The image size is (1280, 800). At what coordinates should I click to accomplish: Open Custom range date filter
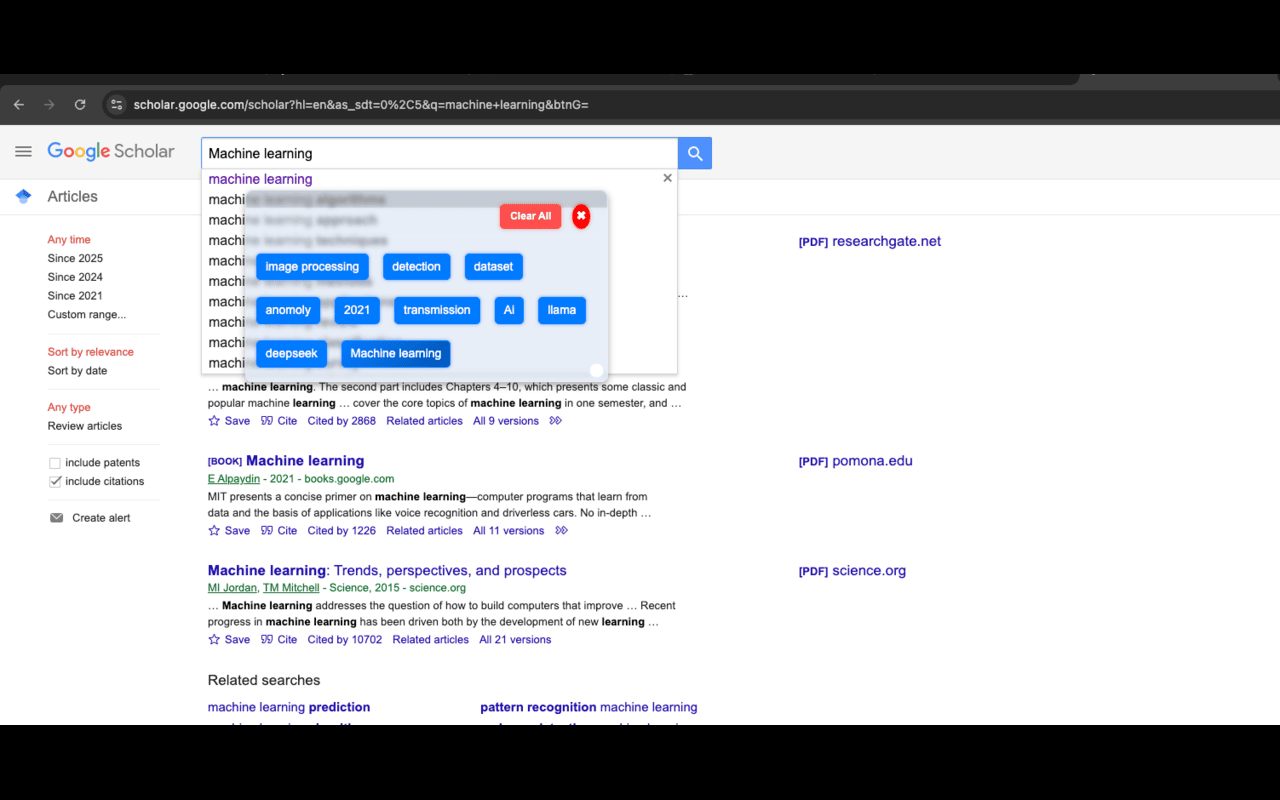[x=87, y=315]
